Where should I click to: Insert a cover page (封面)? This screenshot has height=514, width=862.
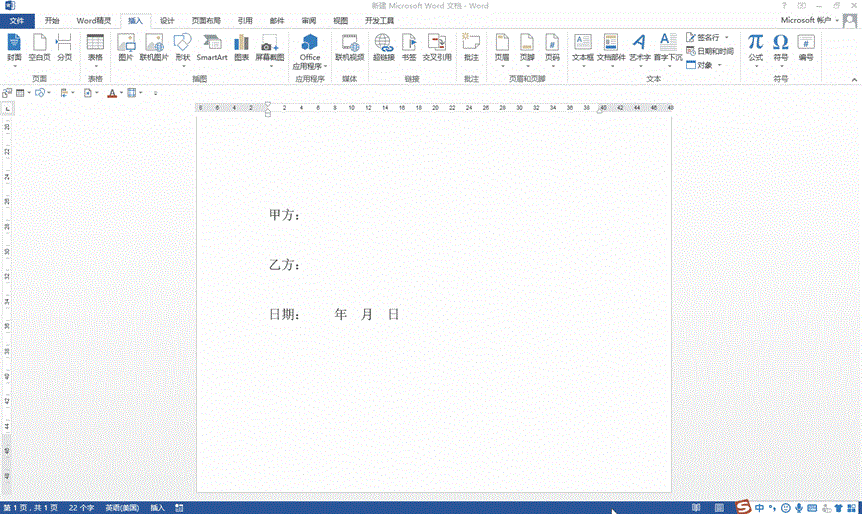coord(14,47)
